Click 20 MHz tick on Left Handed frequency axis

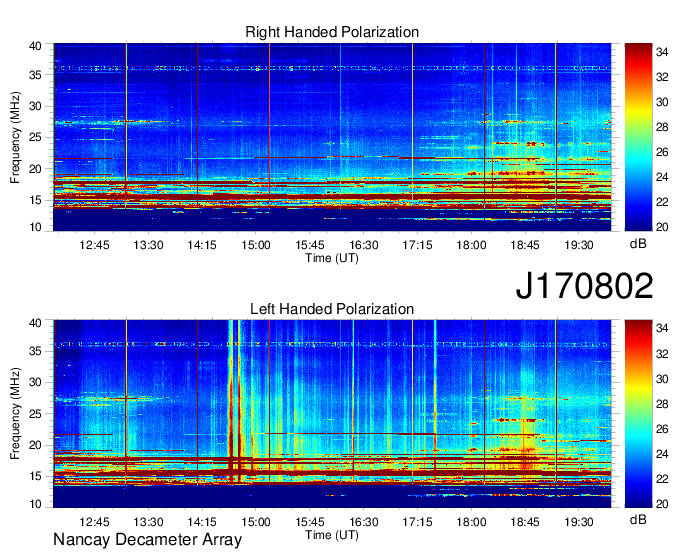36,445
